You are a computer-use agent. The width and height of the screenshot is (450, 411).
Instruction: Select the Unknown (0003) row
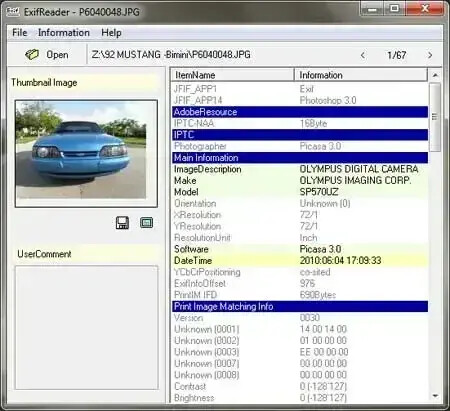click(x=300, y=352)
